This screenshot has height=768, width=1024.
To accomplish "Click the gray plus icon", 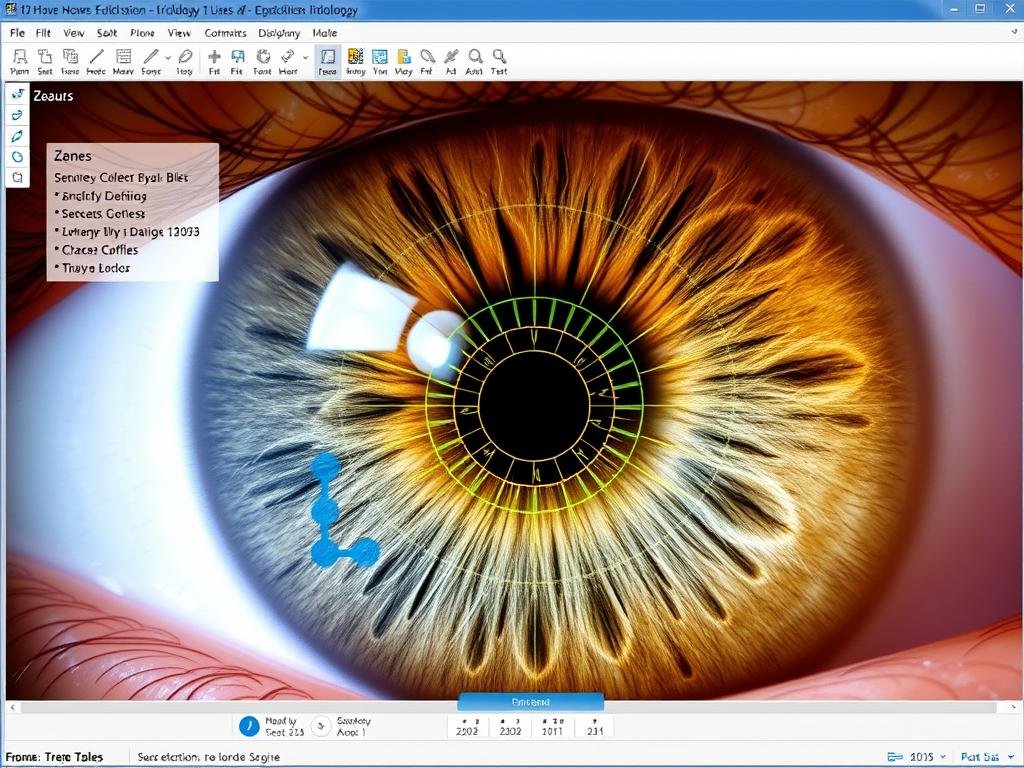I will 214,57.
